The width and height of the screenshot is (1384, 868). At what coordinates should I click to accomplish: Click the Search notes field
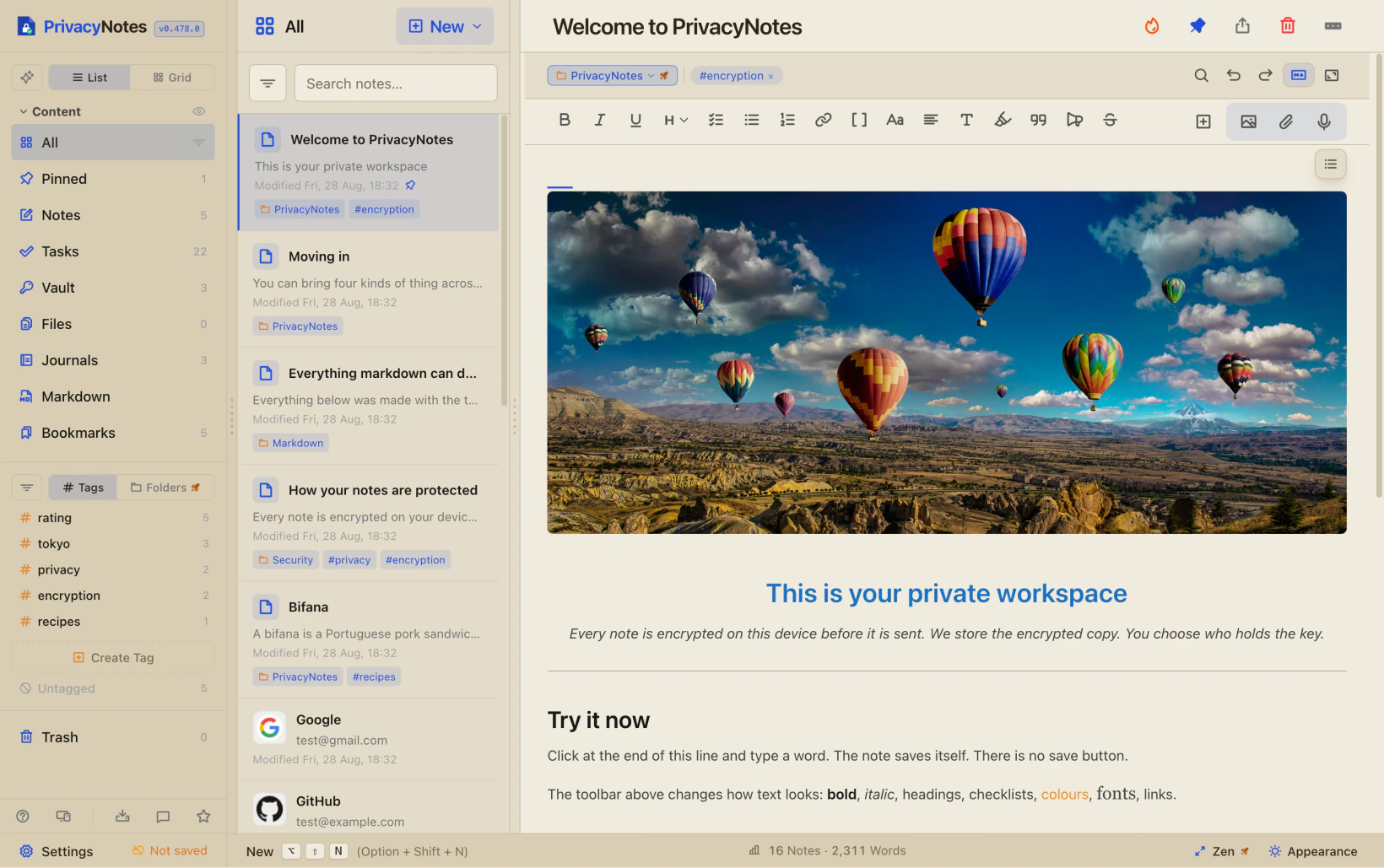(396, 83)
